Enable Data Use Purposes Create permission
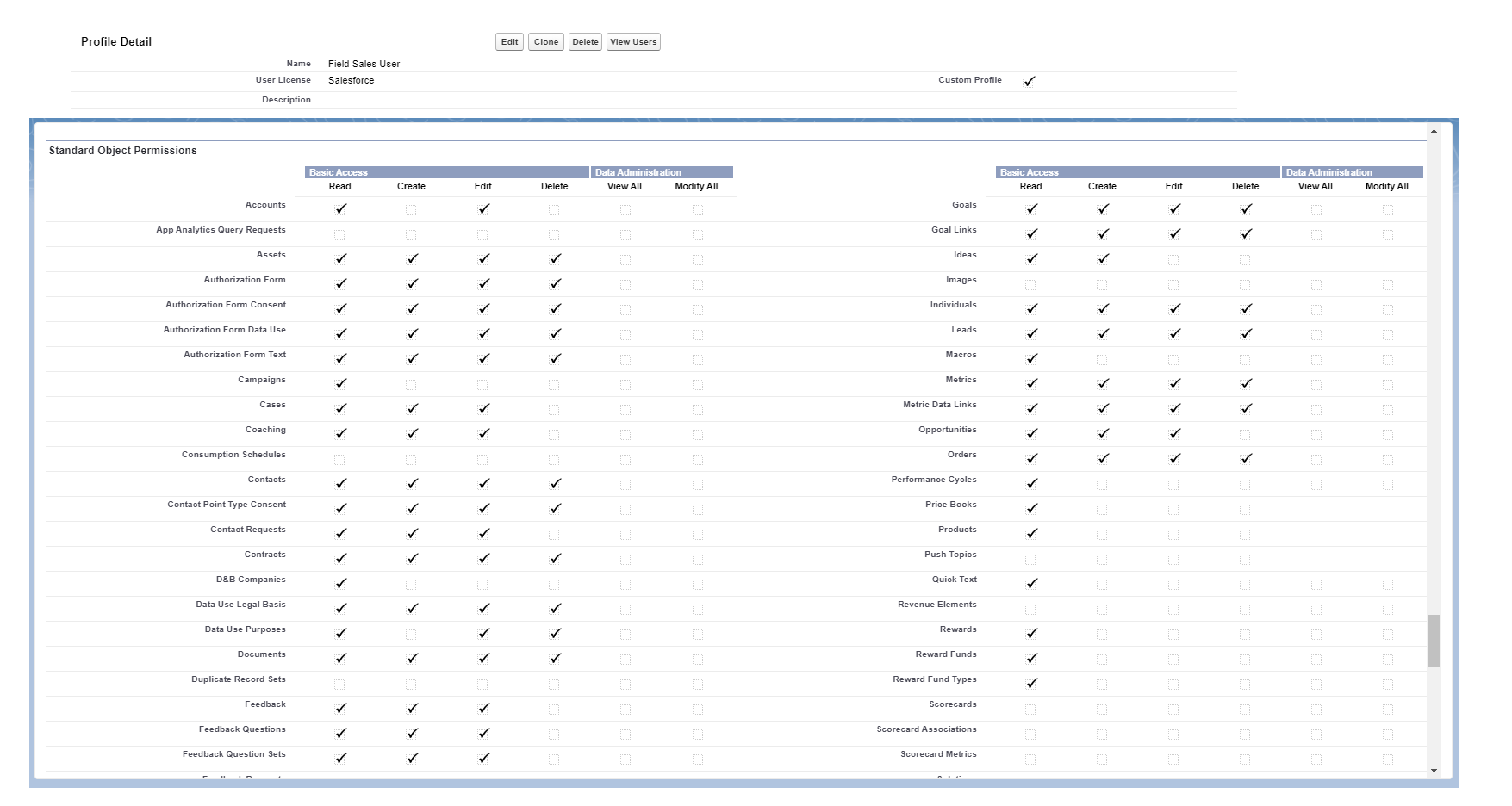1512x806 pixels. [x=411, y=635]
